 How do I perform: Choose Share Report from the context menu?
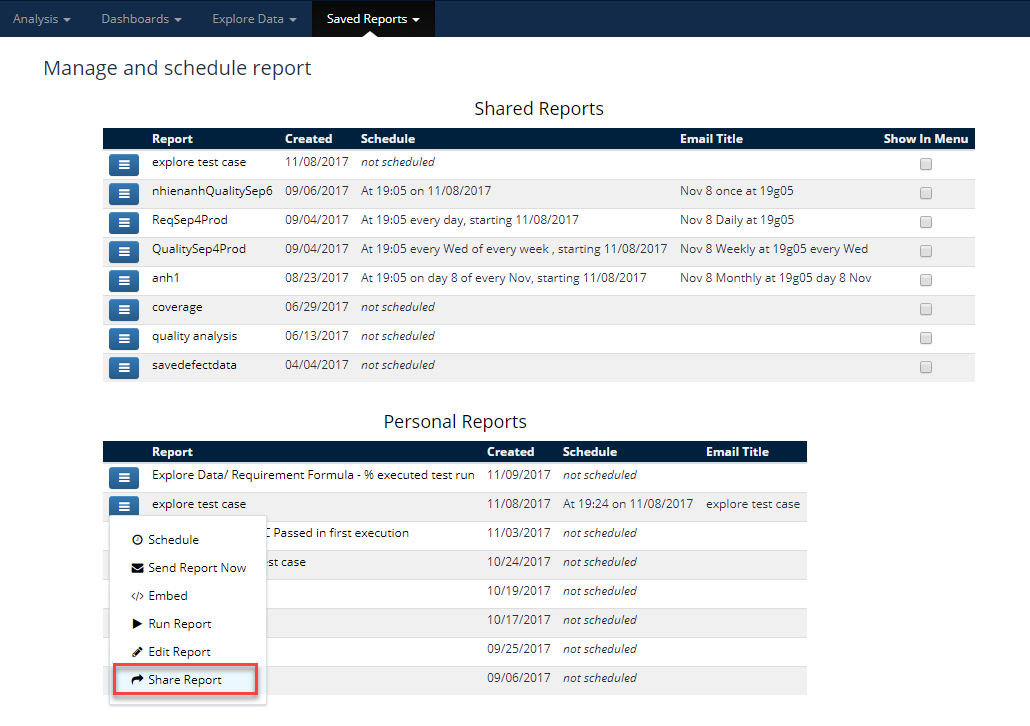pyautogui.click(x=185, y=679)
